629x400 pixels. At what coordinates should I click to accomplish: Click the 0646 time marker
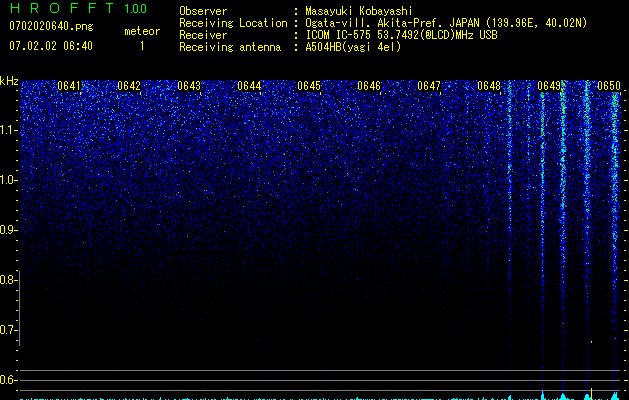click(369, 86)
